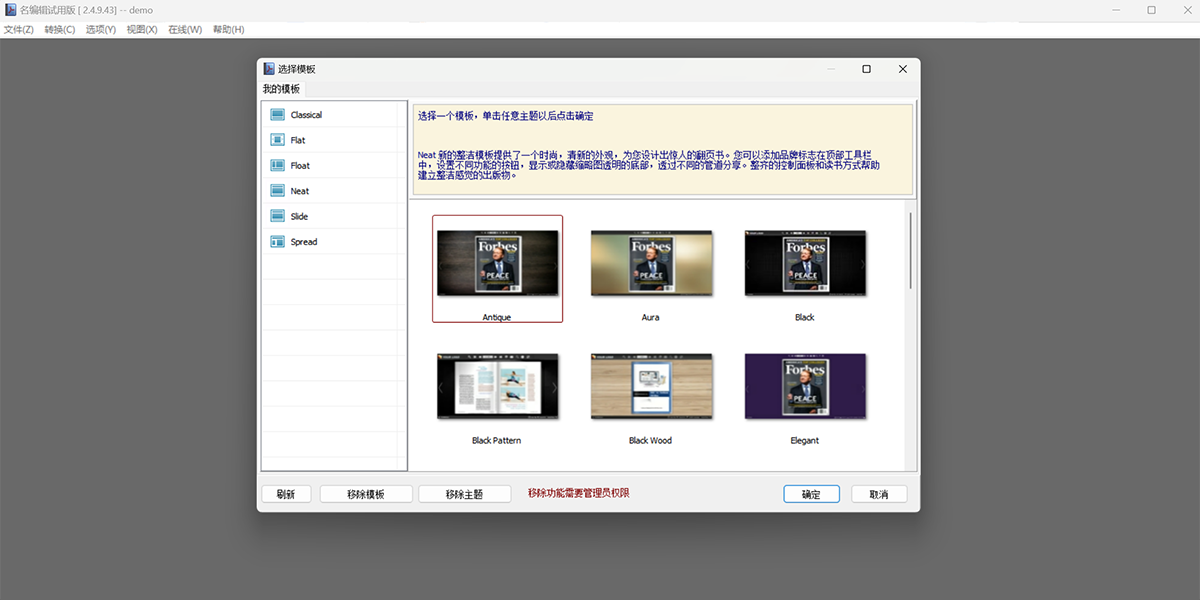This screenshot has height=600, width=1200.
Task: Select the Slide template icon
Action: [x=277, y=216]
